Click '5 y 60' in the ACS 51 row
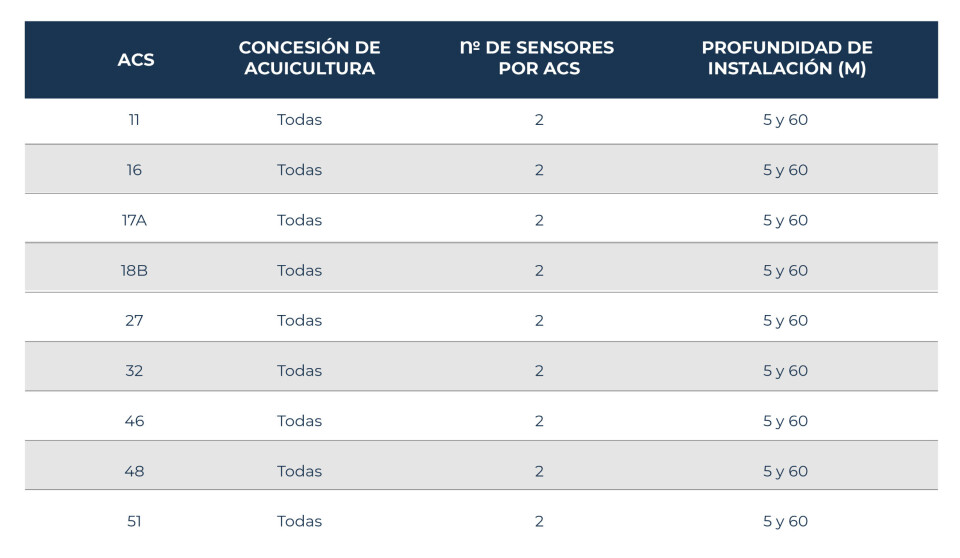 click(x=785, y=521)
